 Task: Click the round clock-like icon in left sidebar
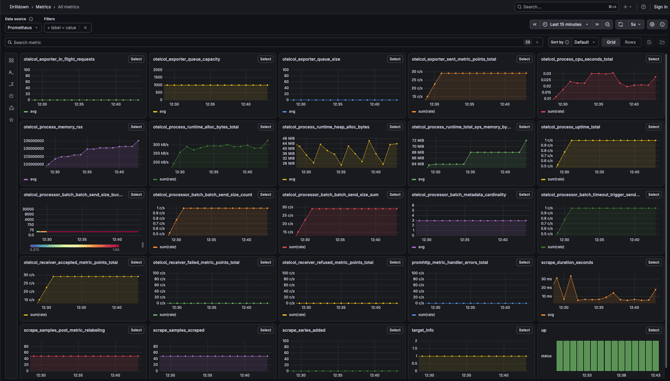[x=11, y=96]
